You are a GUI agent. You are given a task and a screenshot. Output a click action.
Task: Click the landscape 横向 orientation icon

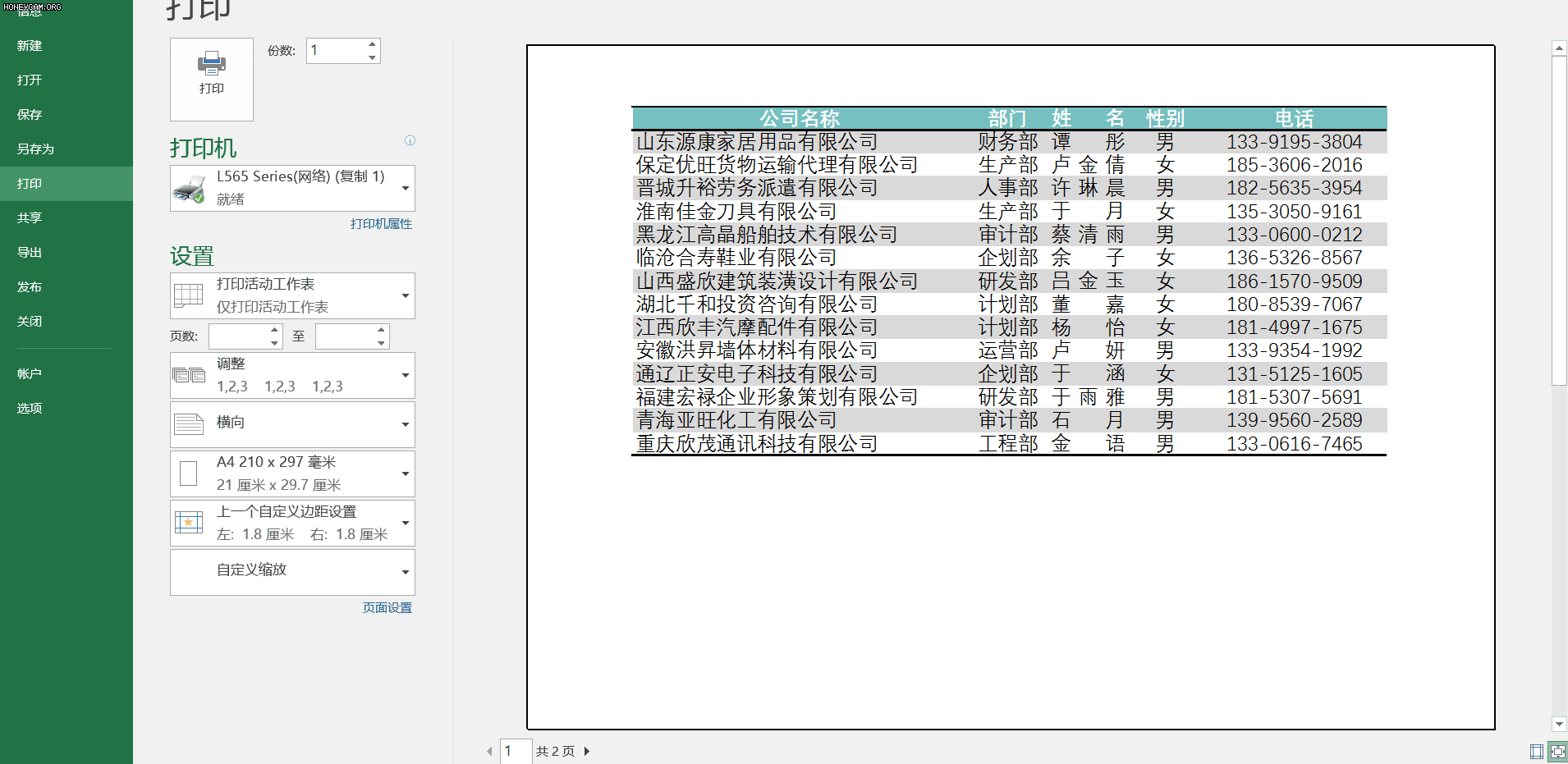(189, 424)
